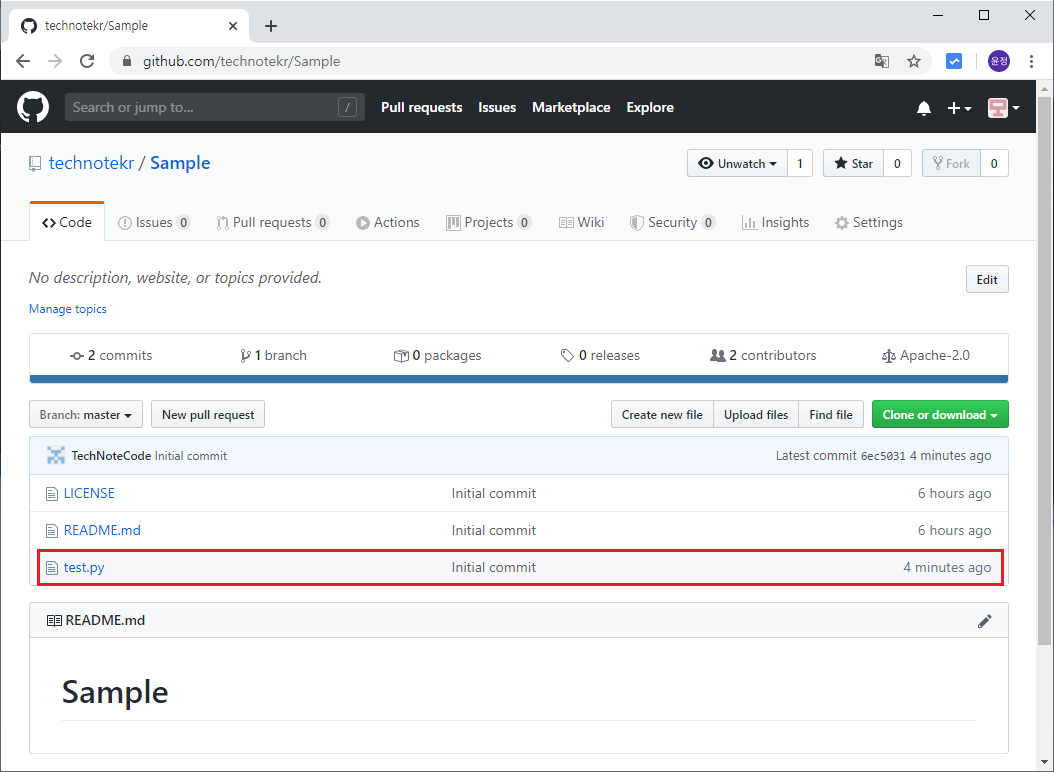Screen dimensions: 1054x772
Task: Open the Branch: master dropdown
Action: pyautogui.click(x=85, y=414)
